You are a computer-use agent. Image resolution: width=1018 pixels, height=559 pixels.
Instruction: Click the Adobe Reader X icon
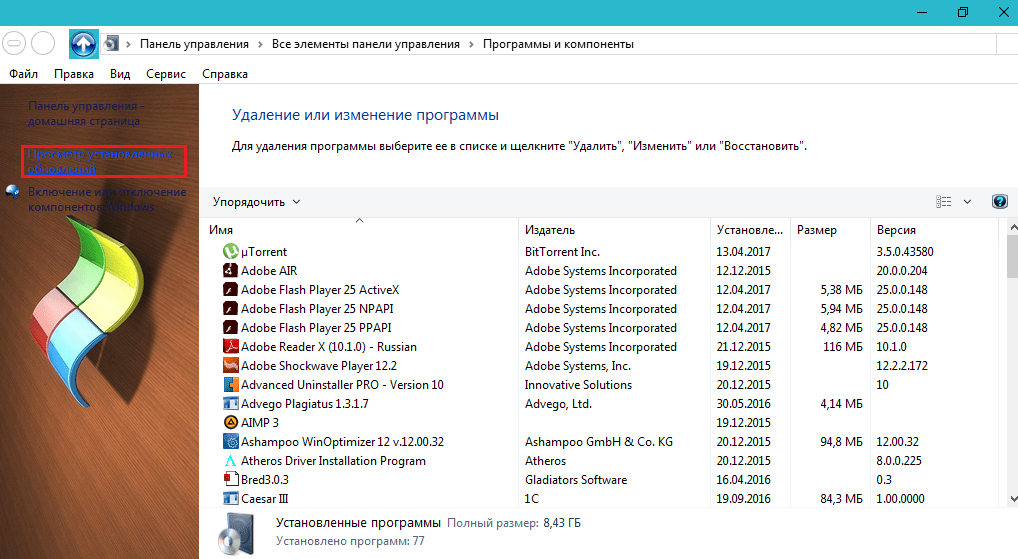[x=230, y=346]
